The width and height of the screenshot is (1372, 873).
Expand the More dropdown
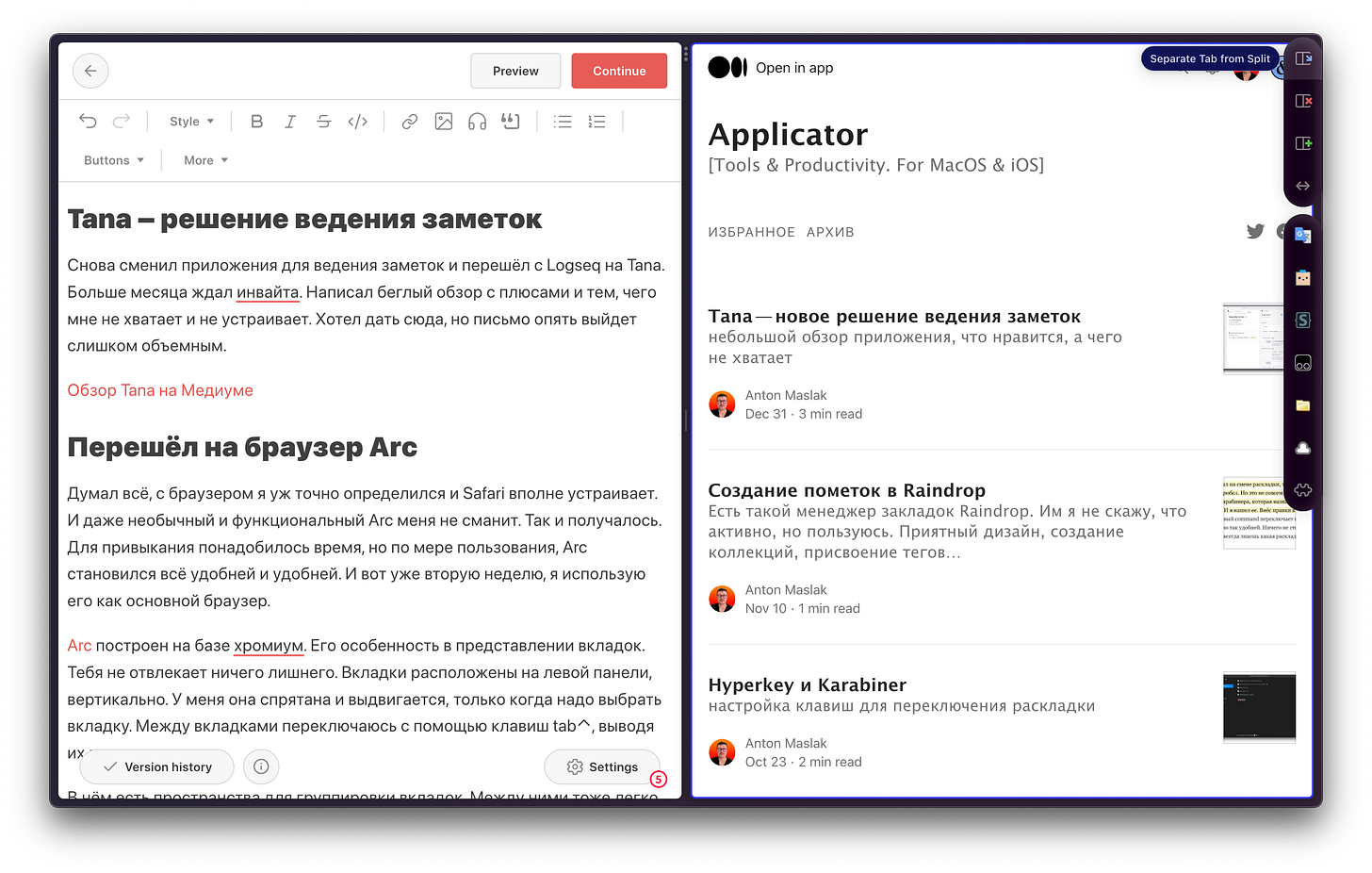206,160
